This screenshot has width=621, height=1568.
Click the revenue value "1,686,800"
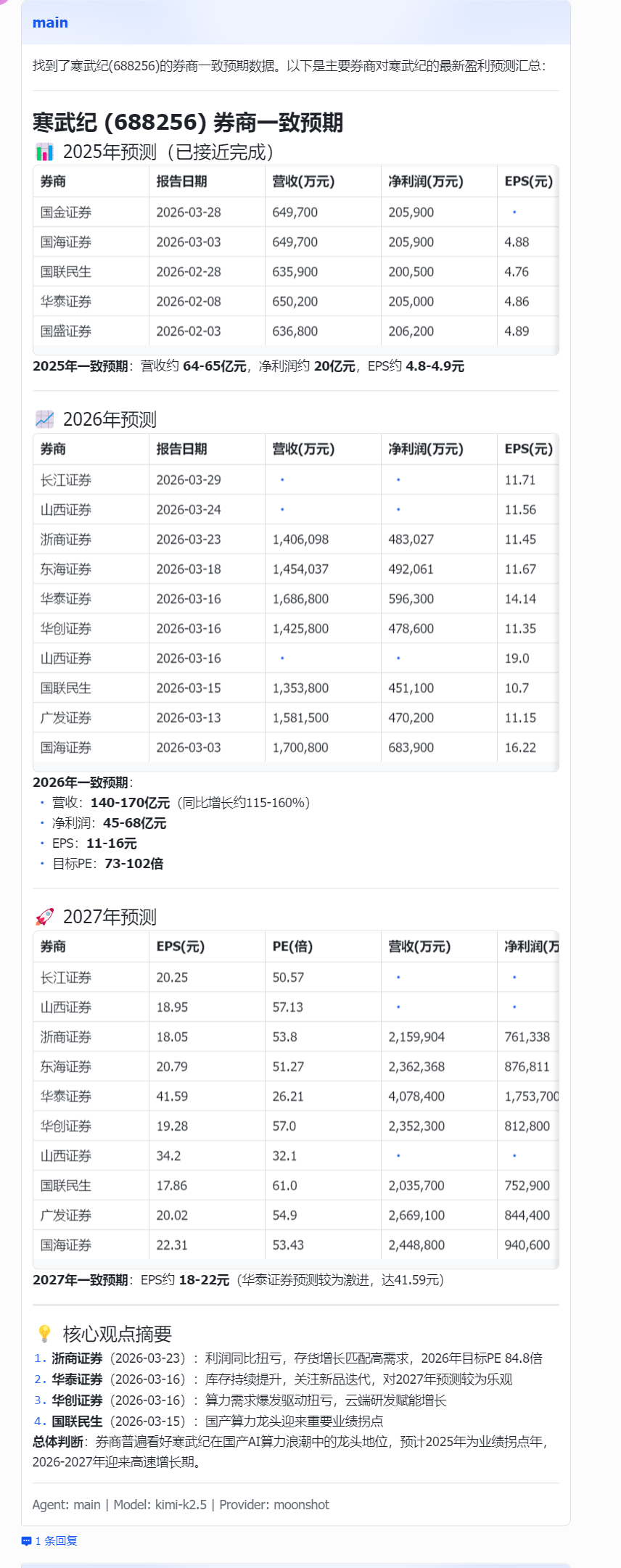pos(301,599)
